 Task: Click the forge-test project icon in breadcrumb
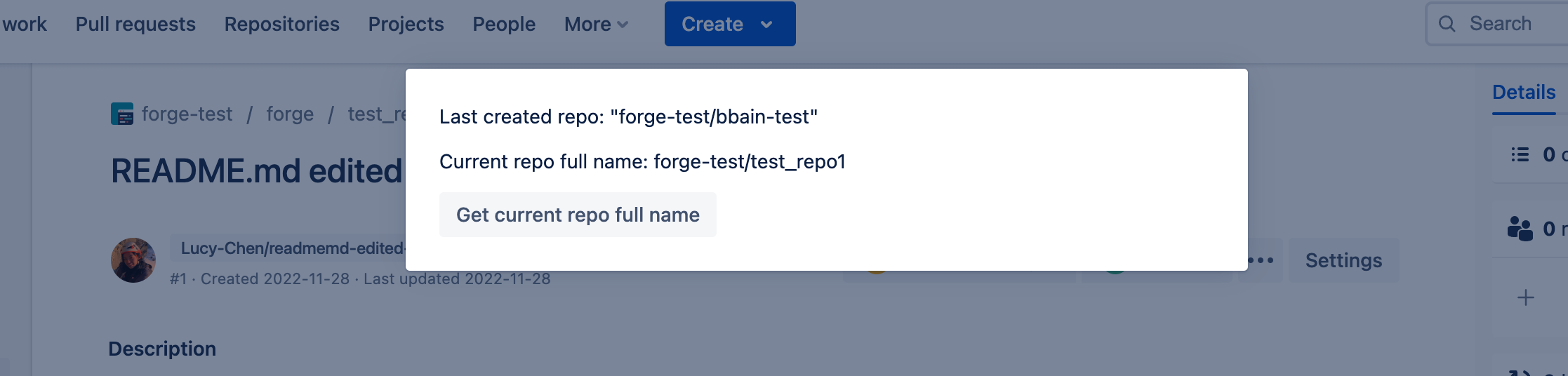(x=122, y=114)
